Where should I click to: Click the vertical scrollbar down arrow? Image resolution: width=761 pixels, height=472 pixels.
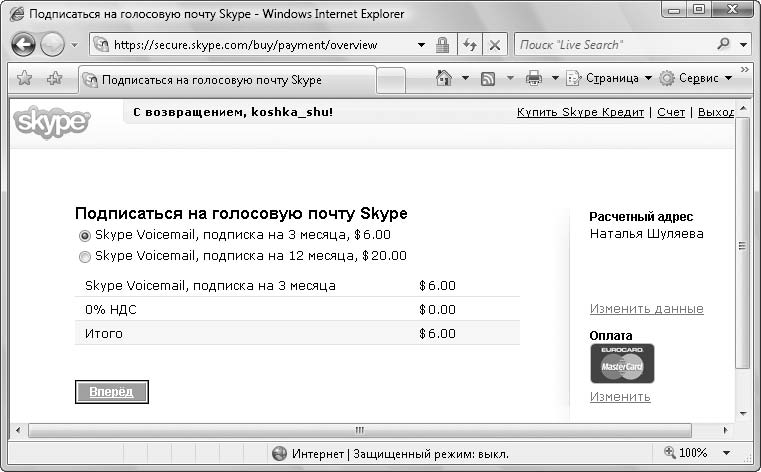743,414
